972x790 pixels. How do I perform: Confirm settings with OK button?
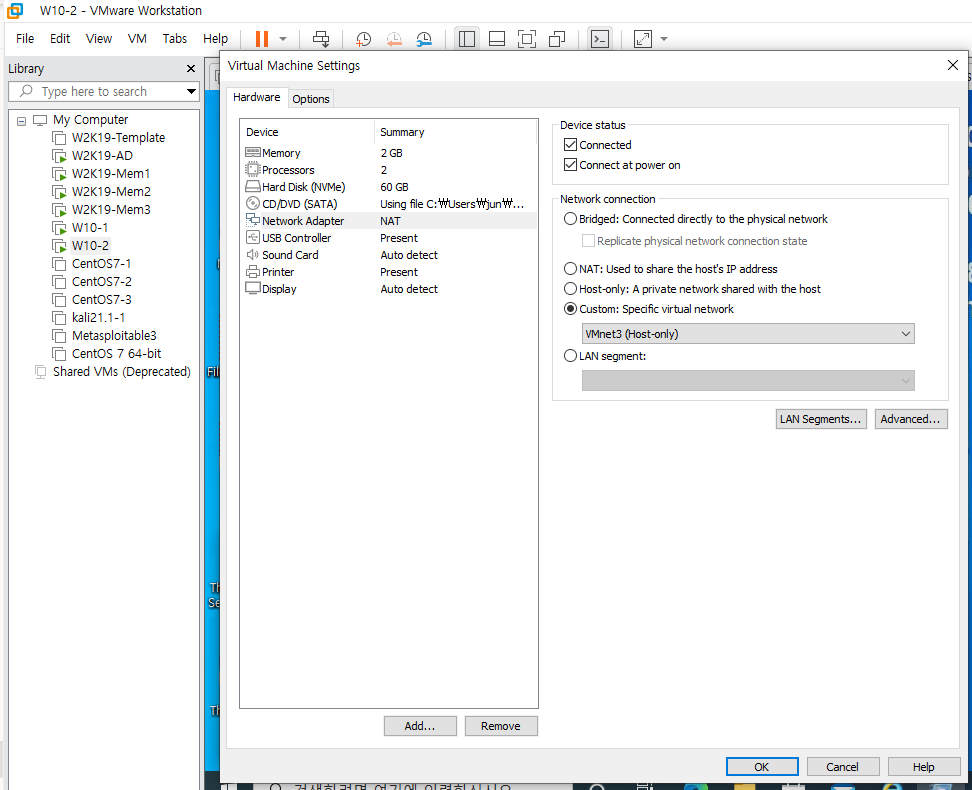[x=762, y=767]
